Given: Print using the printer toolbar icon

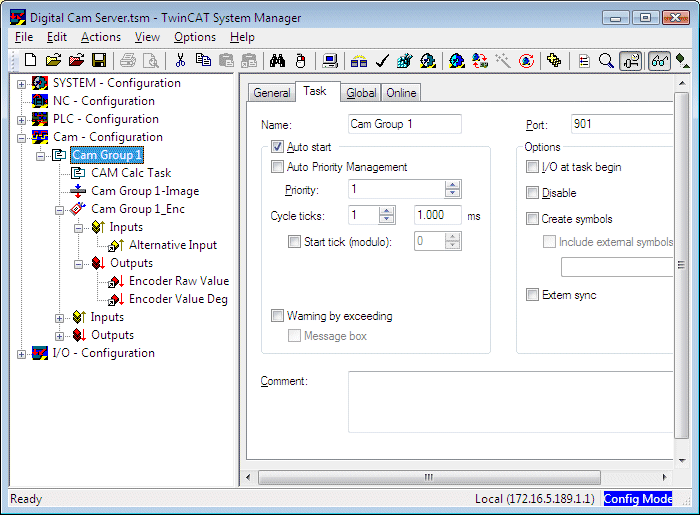Looking at the screenshot, I should coord(128,60).
